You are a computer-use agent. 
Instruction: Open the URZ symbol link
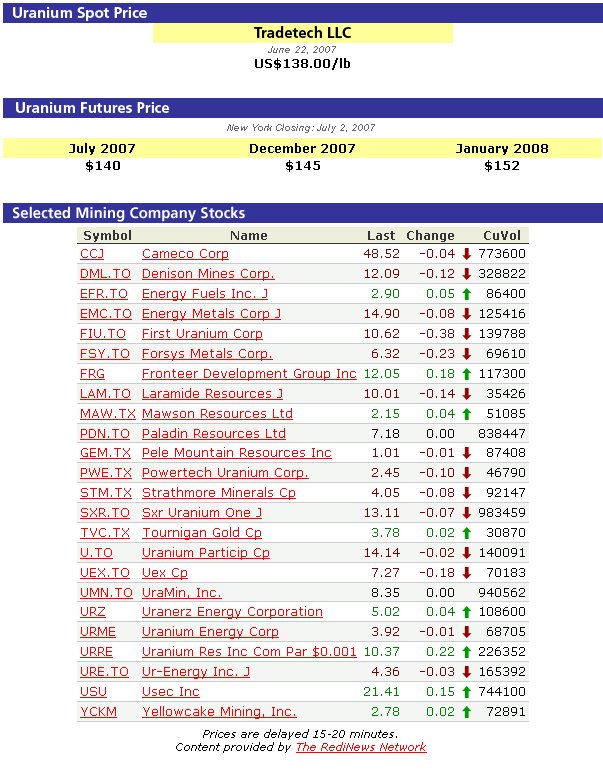[93, 611]
